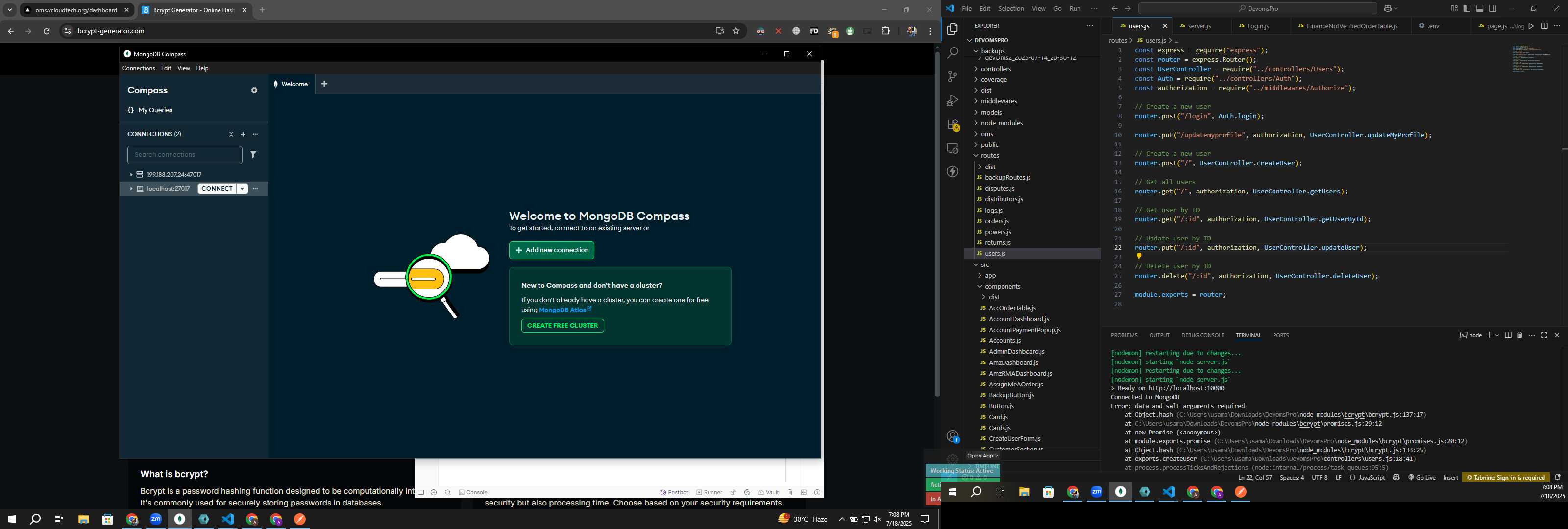1568x529 pixels.
Task: Collapse components folder in Explorer
Action: click(x=1002, y=287)
